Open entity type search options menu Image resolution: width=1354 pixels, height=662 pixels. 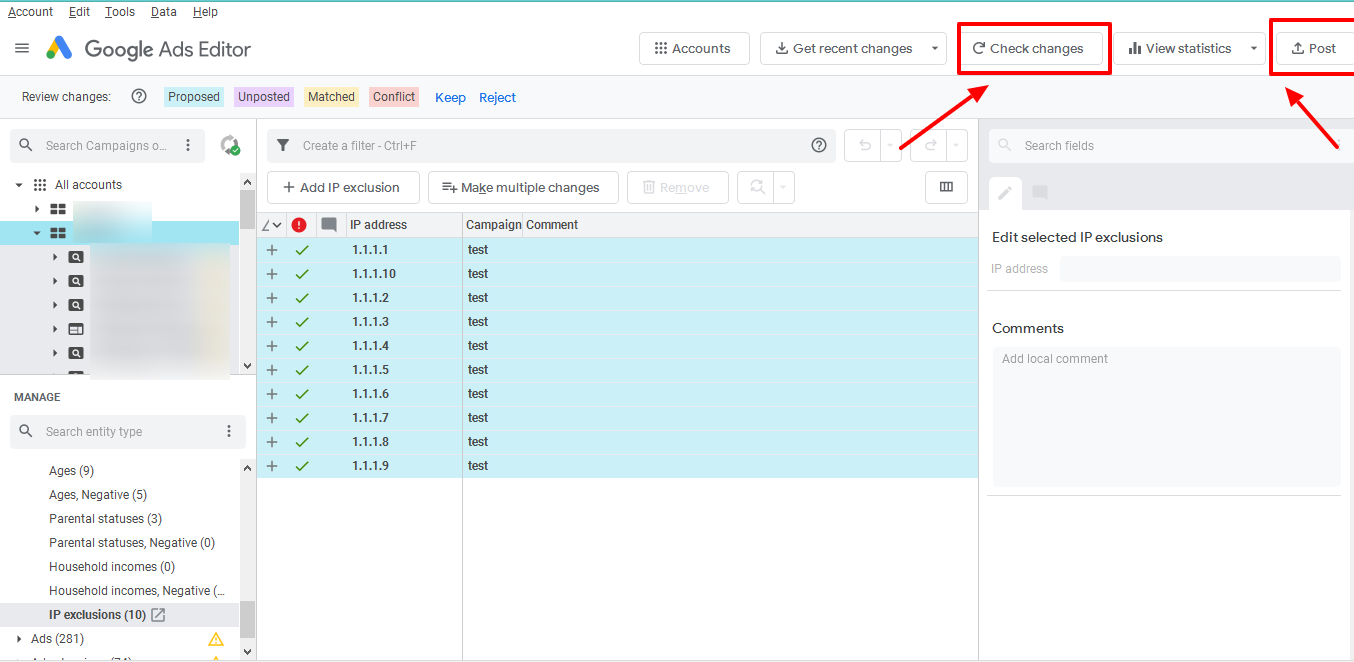(x=229, y=432)
